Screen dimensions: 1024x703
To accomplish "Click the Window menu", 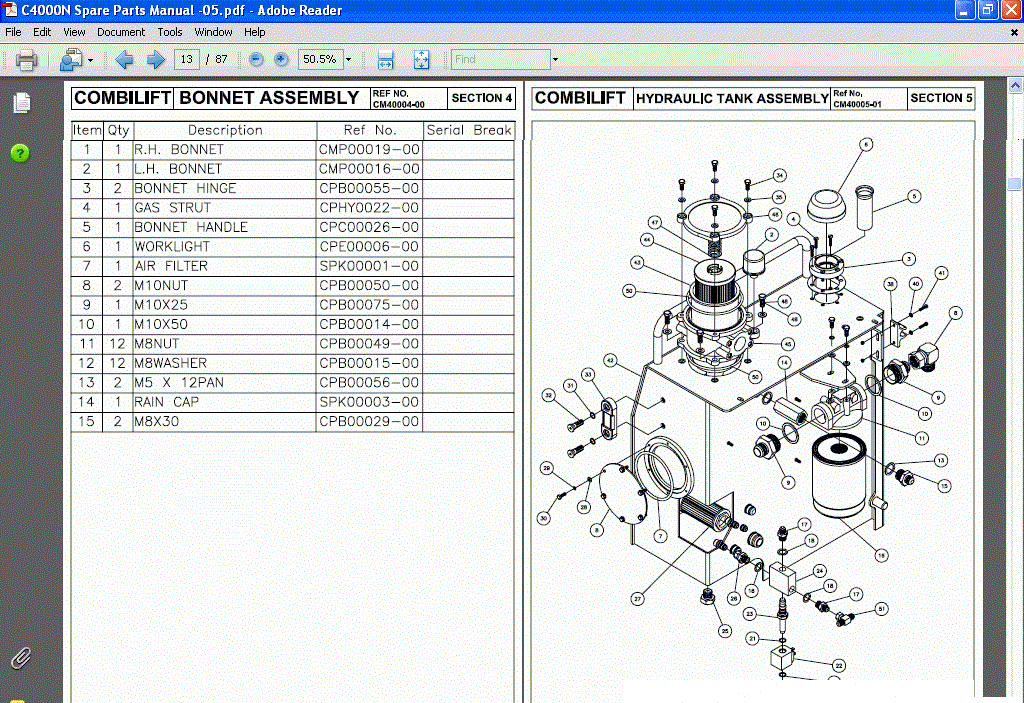I will pyautogui.click(x=213, y=31).
